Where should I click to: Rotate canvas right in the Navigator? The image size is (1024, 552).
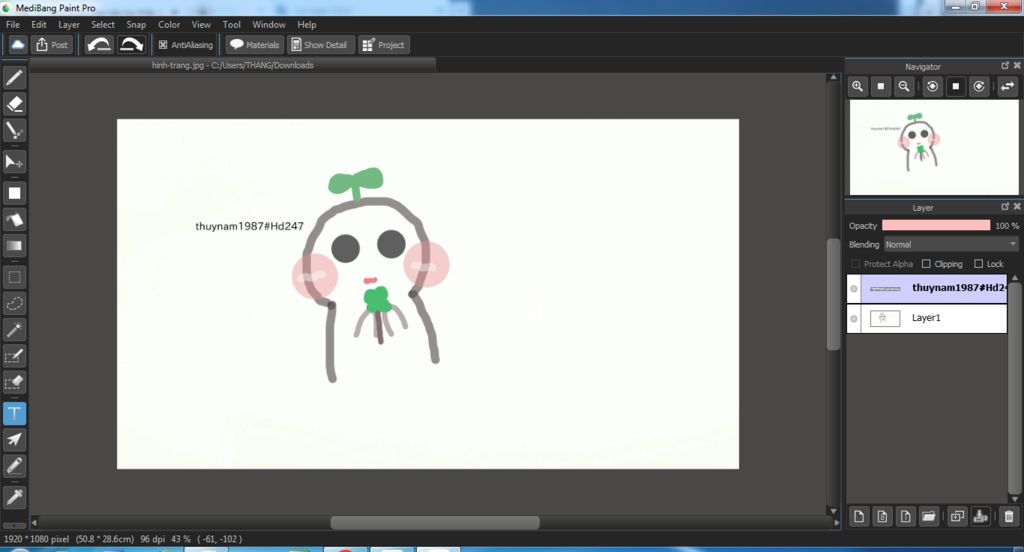[x=979, y=86]
